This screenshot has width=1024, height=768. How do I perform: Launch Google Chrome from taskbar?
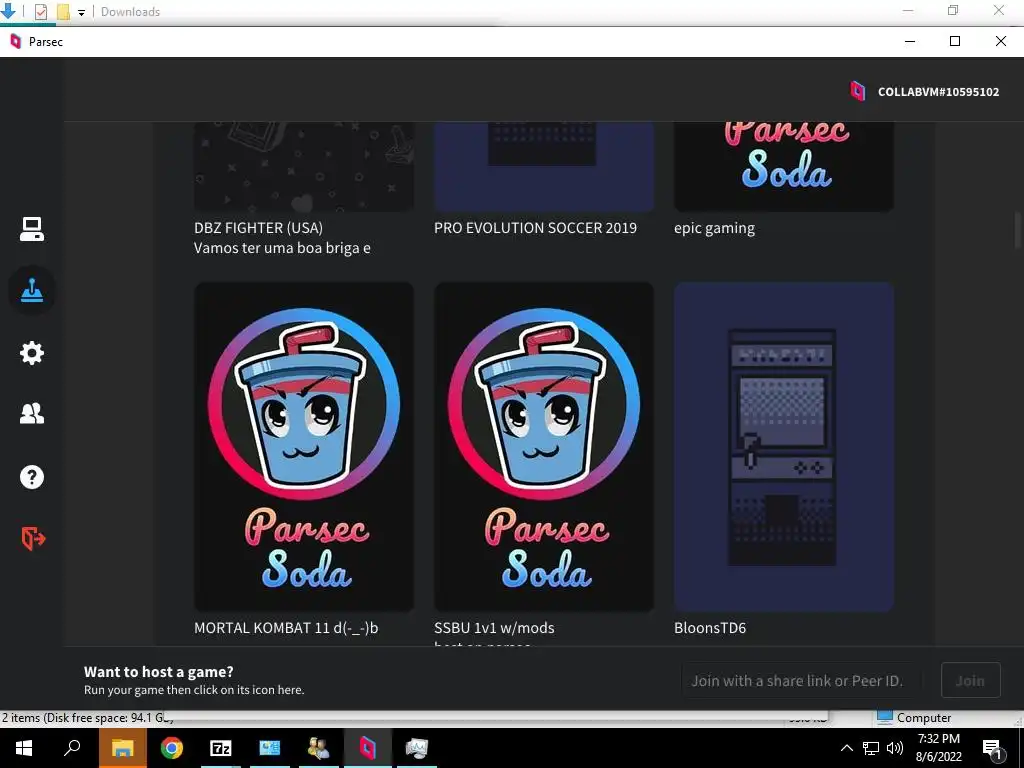(172, 748)
